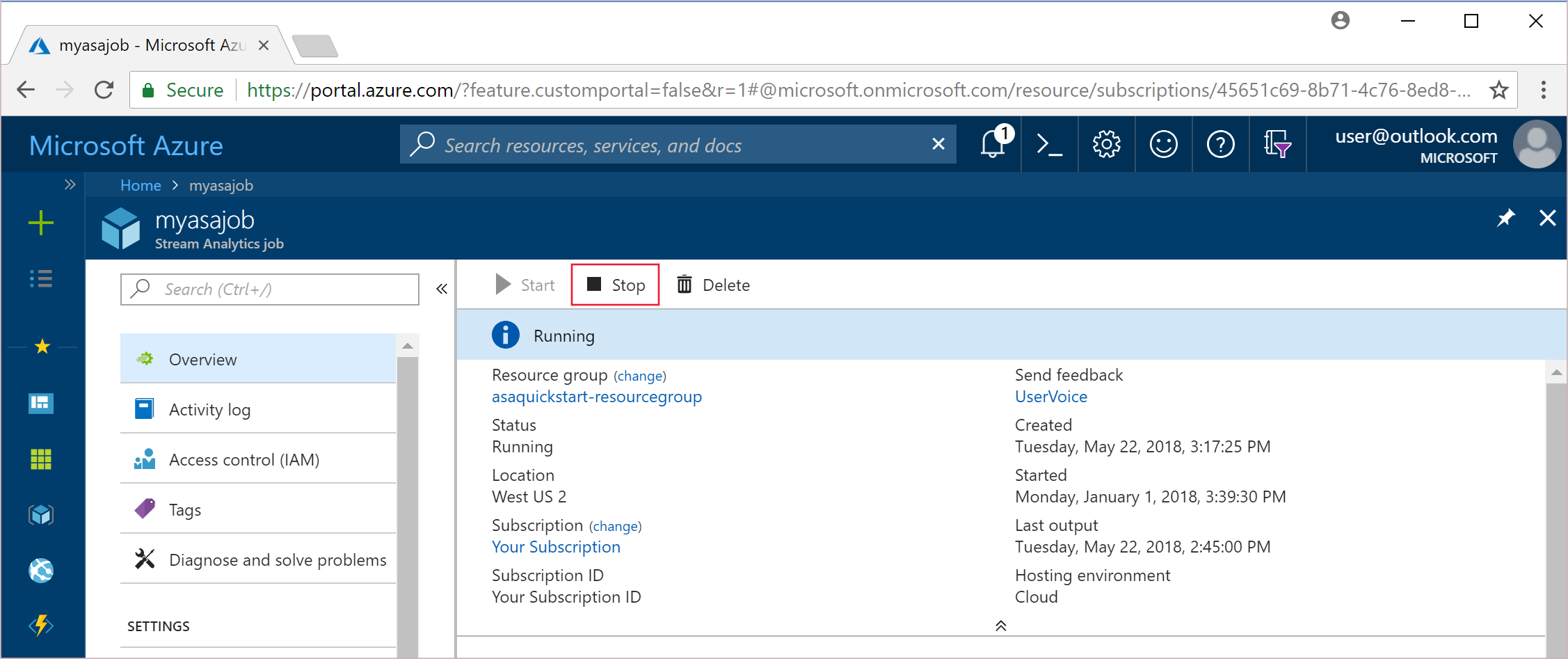Viewport: 1568px width, 659px height.
Task: Close the myasajob browser tab
Action: (x=264, y=45)
